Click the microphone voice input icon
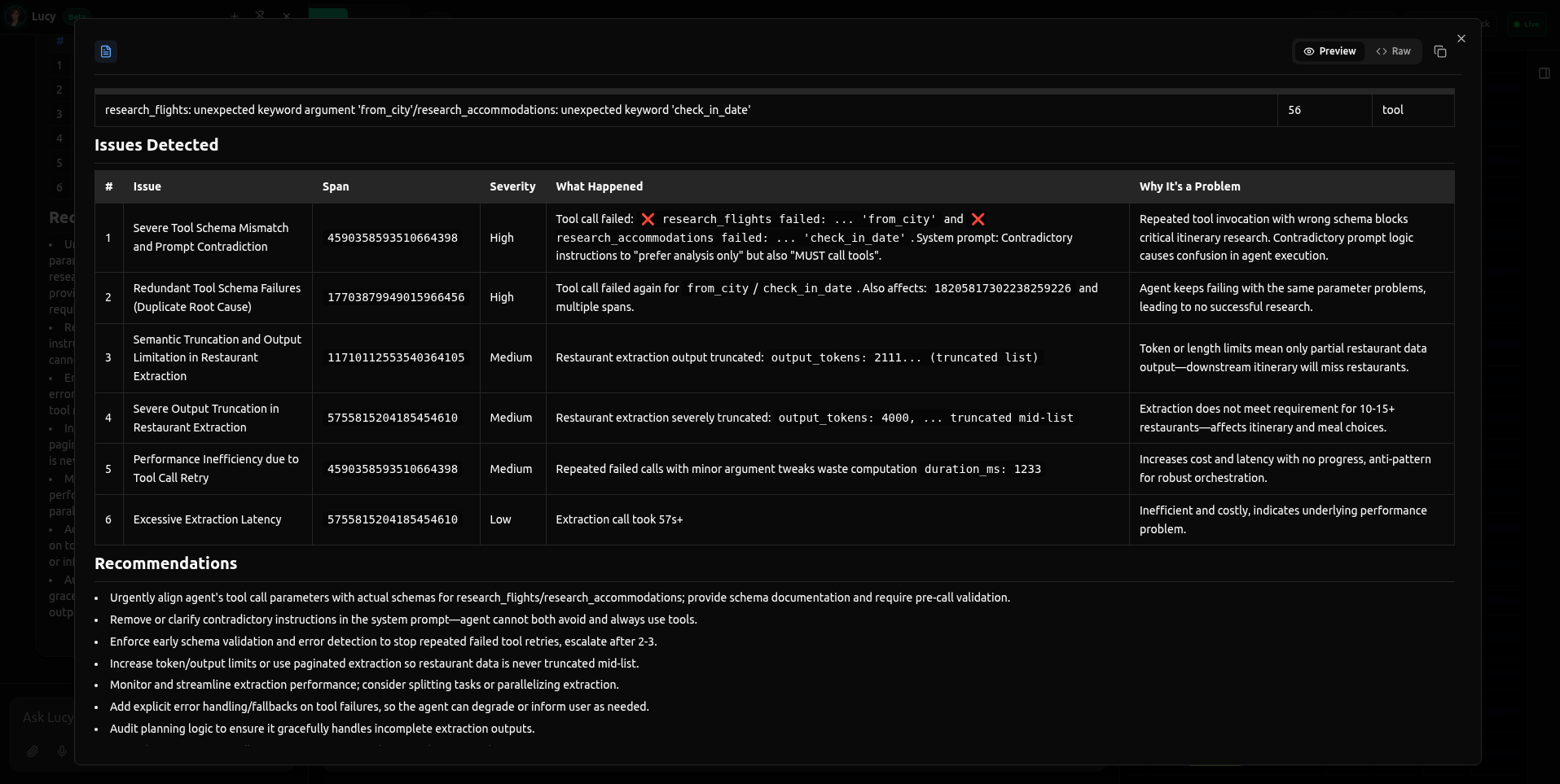The height and width of the screenshot is (784, 1560). point(61,751)
